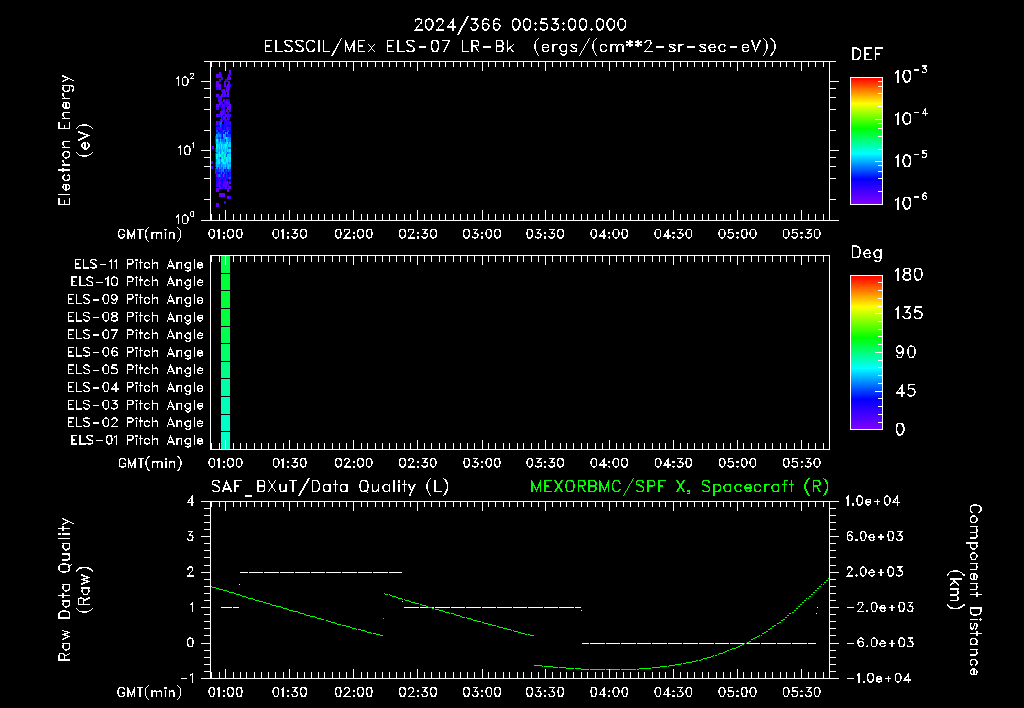
Task: Click the Electron Energy (eV) axis label
Action: click(x=74, y=140)
